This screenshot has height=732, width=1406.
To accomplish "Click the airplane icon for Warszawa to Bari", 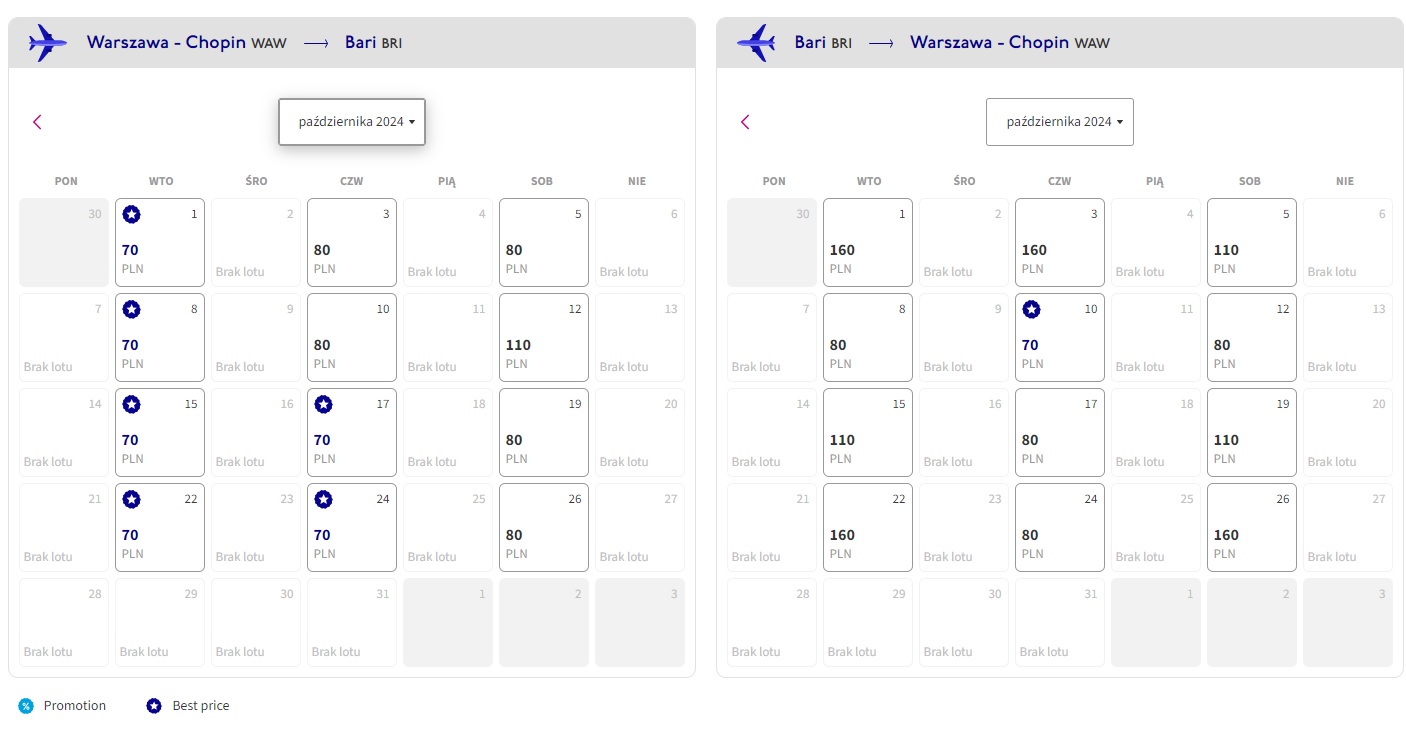I will click(48, 43).
